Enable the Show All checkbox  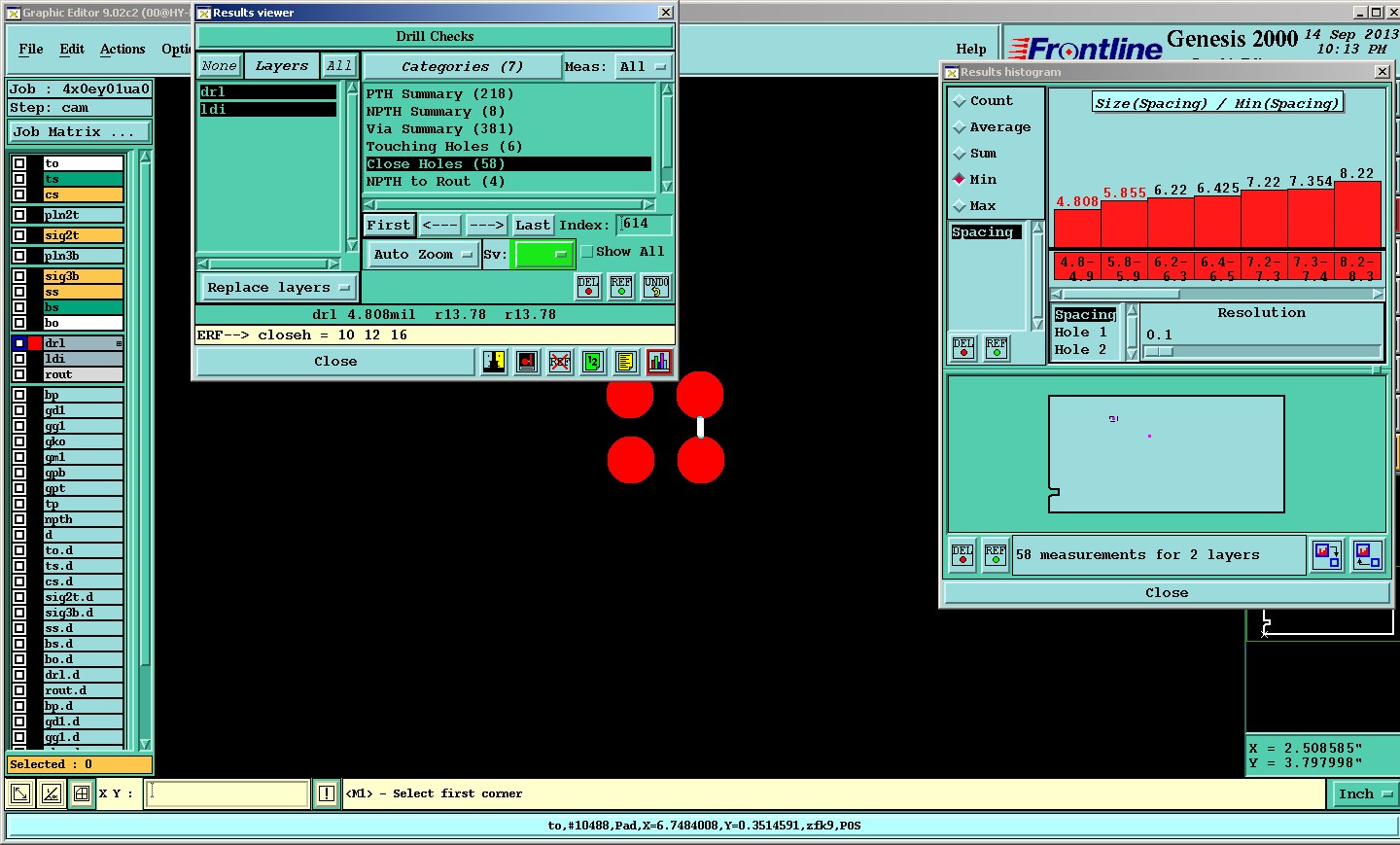[x=587, y=252]
